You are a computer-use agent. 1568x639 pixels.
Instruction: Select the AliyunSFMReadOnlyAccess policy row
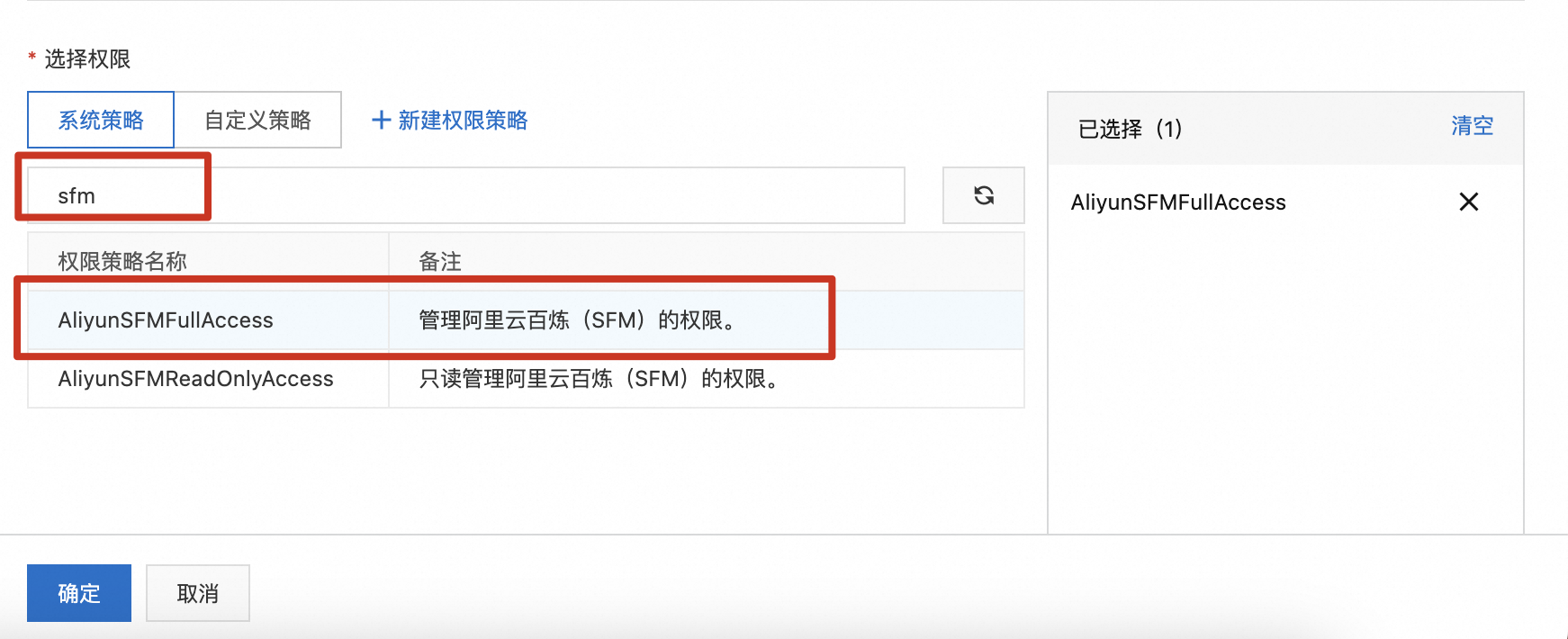tap(526, 379)
